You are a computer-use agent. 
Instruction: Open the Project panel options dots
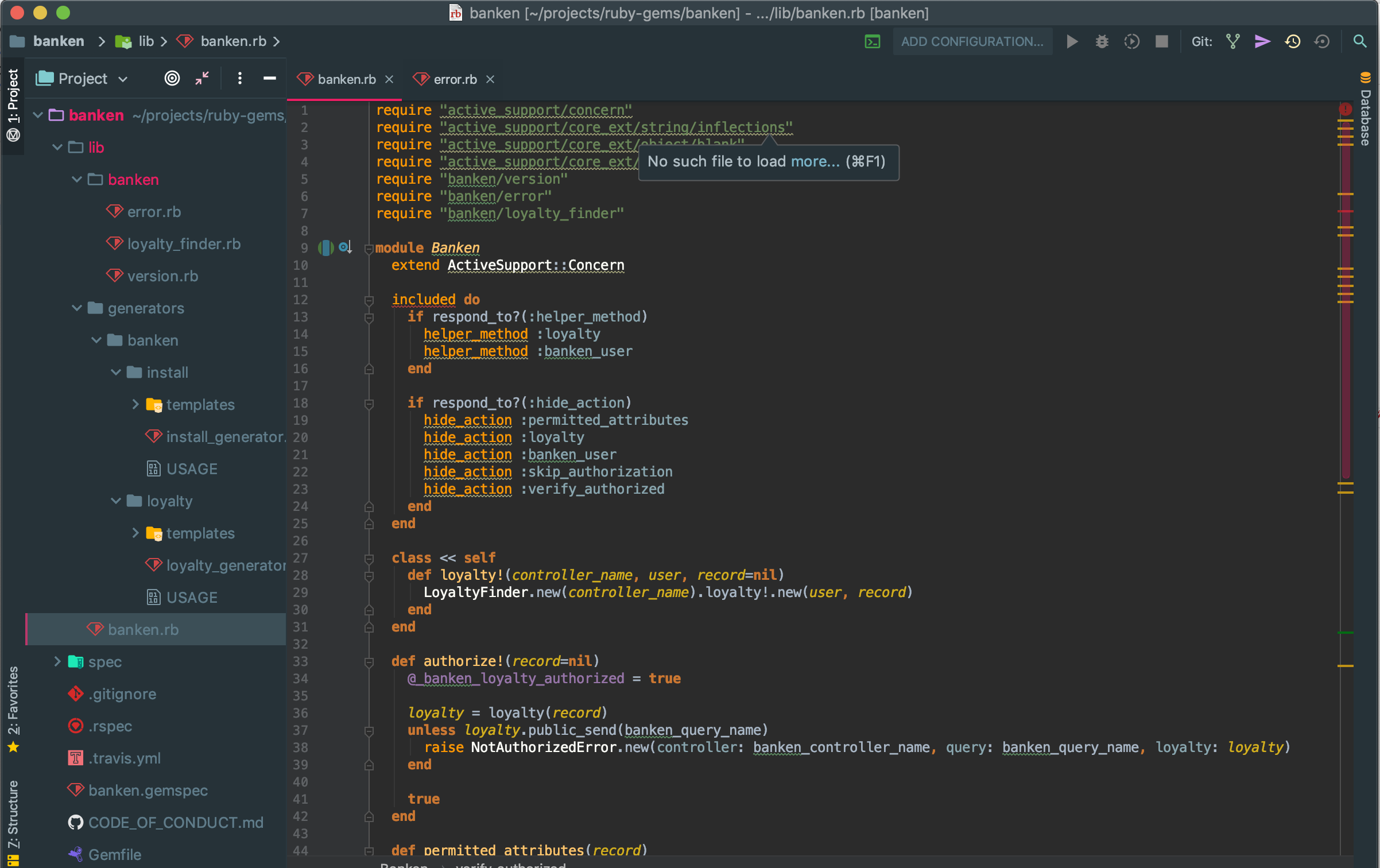click(239, 78)
